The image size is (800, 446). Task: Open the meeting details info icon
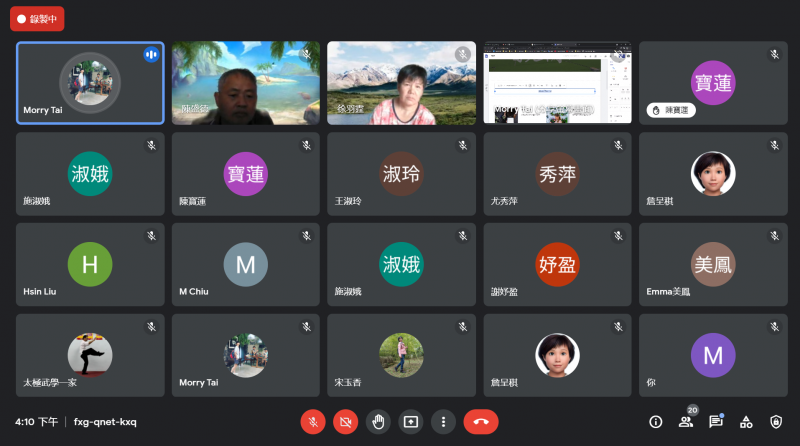(656, 422)
